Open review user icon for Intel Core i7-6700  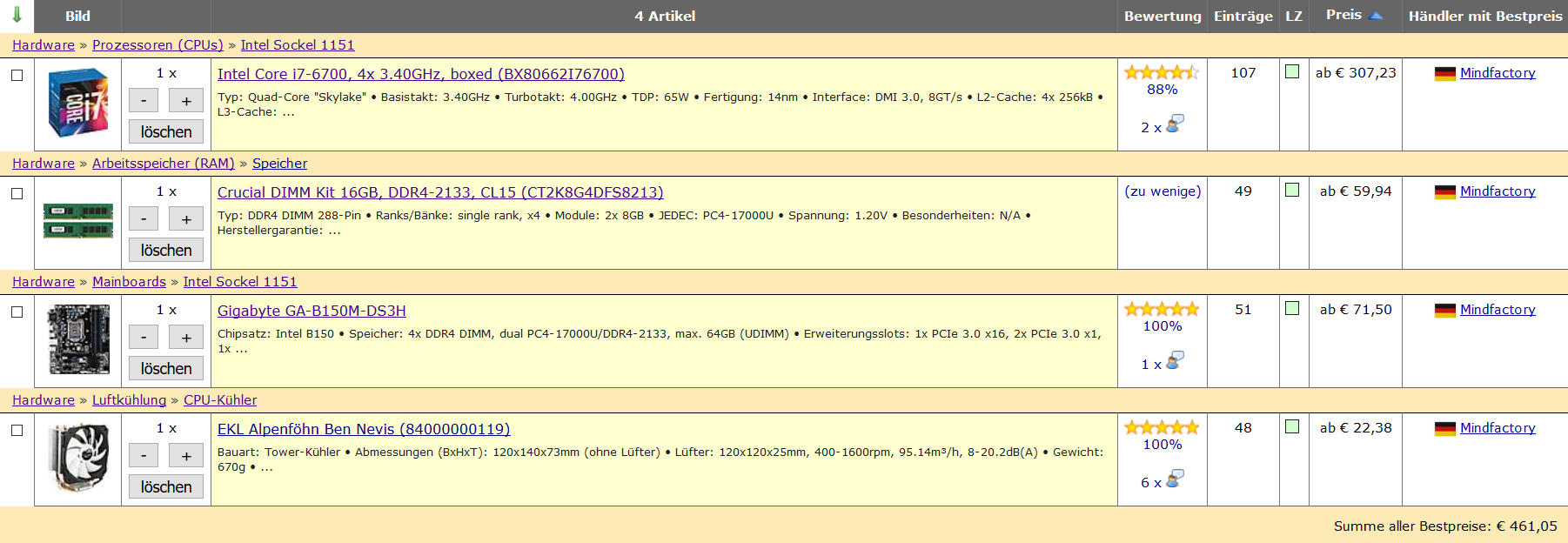(1175, 124)
